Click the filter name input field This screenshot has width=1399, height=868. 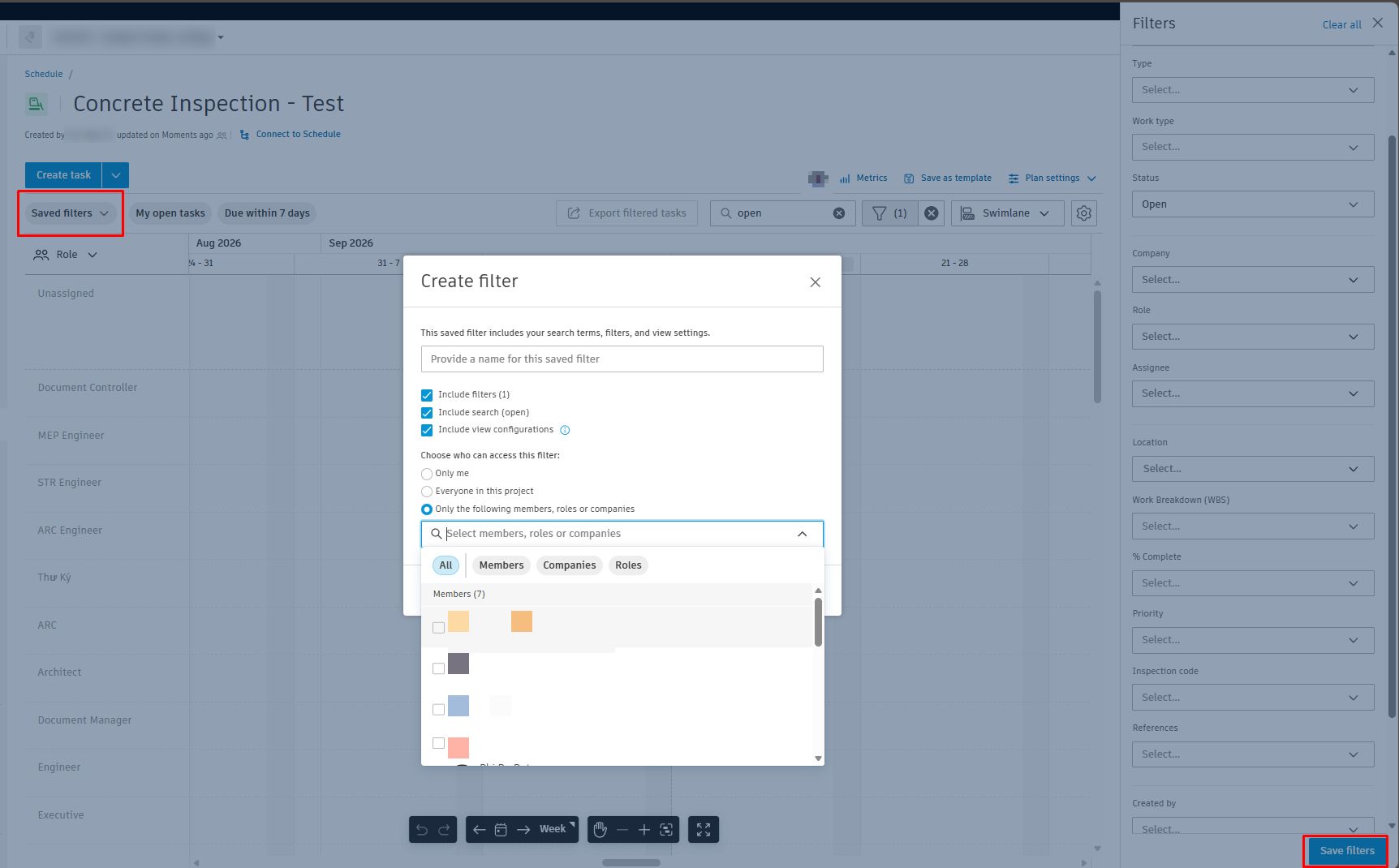[622, 359]
